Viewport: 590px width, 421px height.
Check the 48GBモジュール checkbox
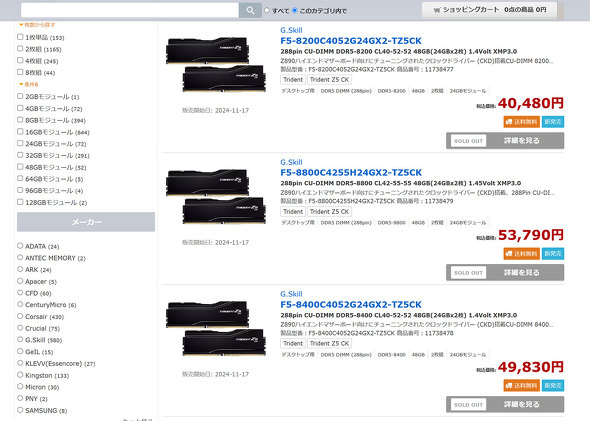[x=20, y=167]
